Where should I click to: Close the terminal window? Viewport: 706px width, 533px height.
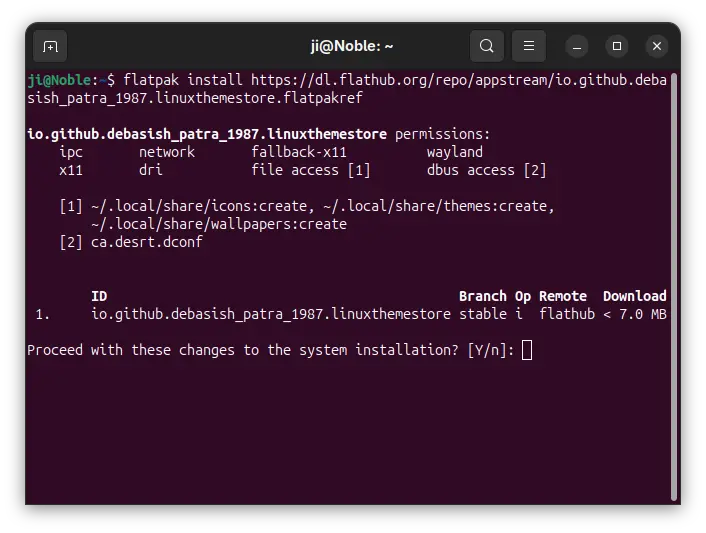657,46
